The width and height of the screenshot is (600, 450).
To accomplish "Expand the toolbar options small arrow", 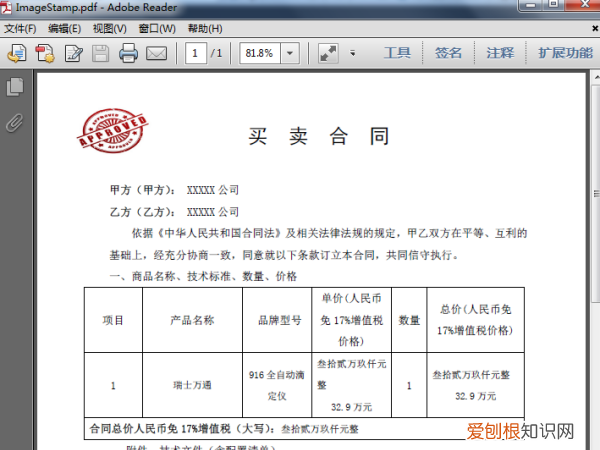I will 352,53.
